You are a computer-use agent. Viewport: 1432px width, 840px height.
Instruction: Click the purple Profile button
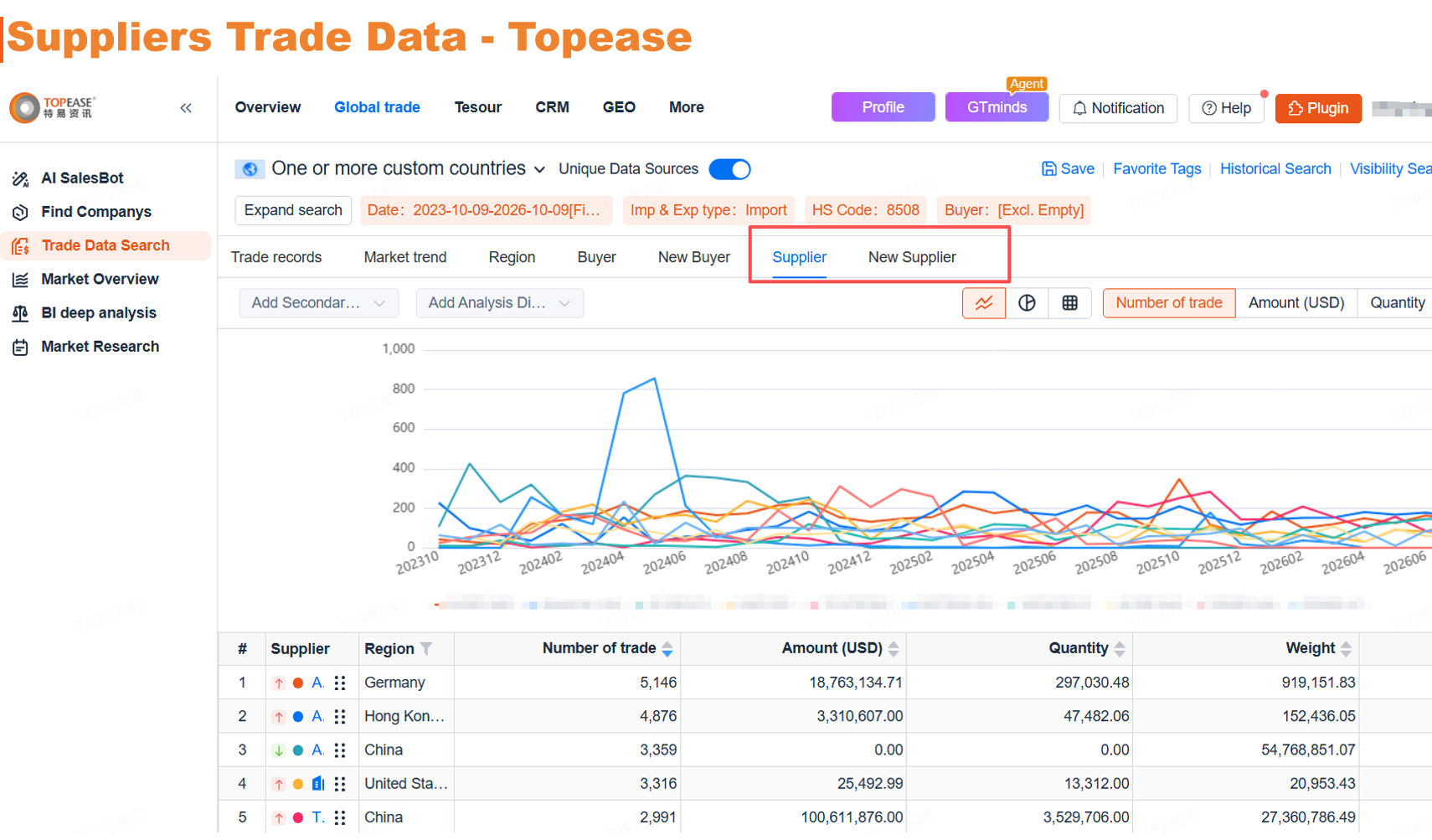pyautogui.click(x=883, y=107)
